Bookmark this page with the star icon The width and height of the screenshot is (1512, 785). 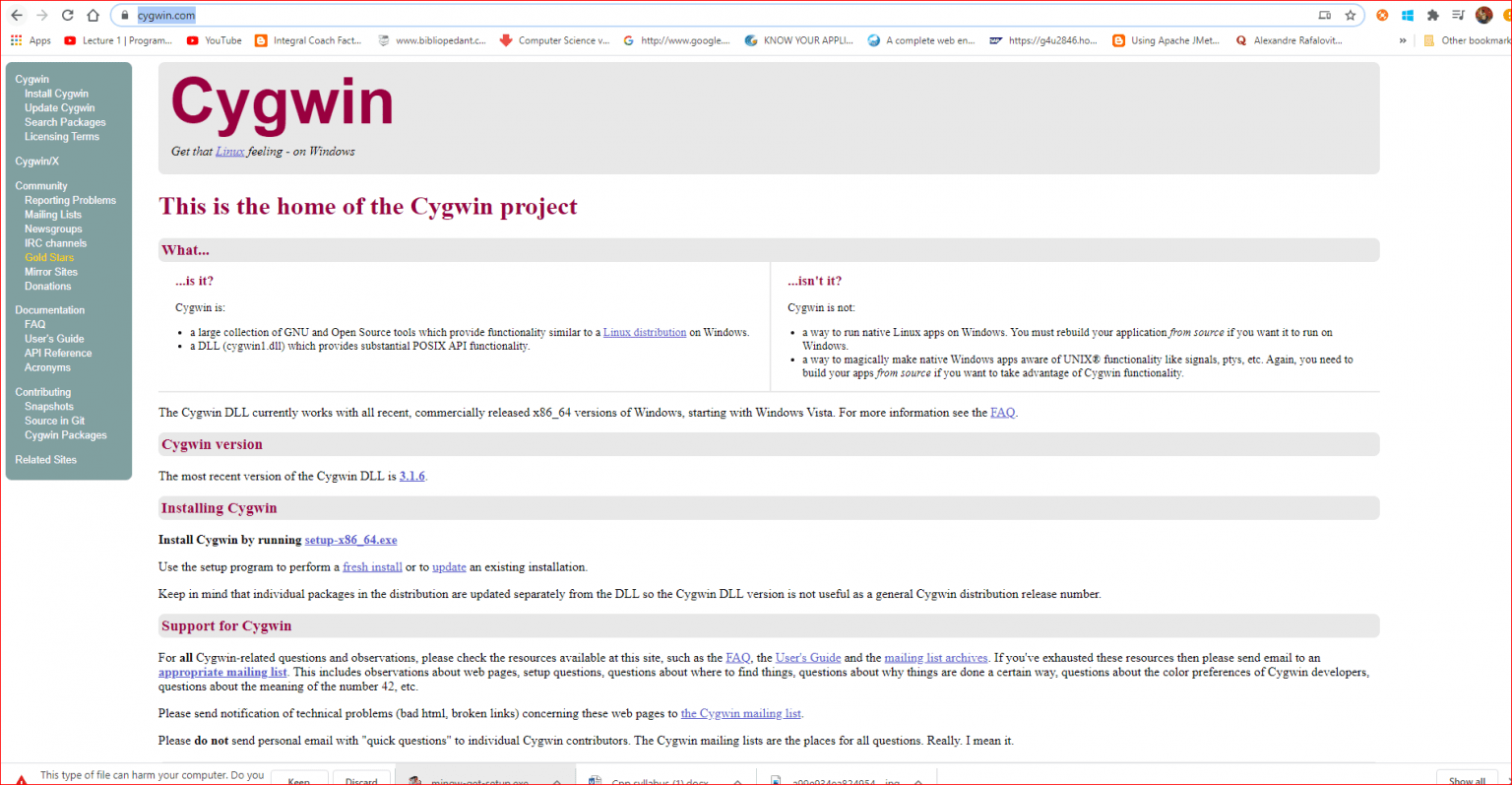tap(1351, 15)
